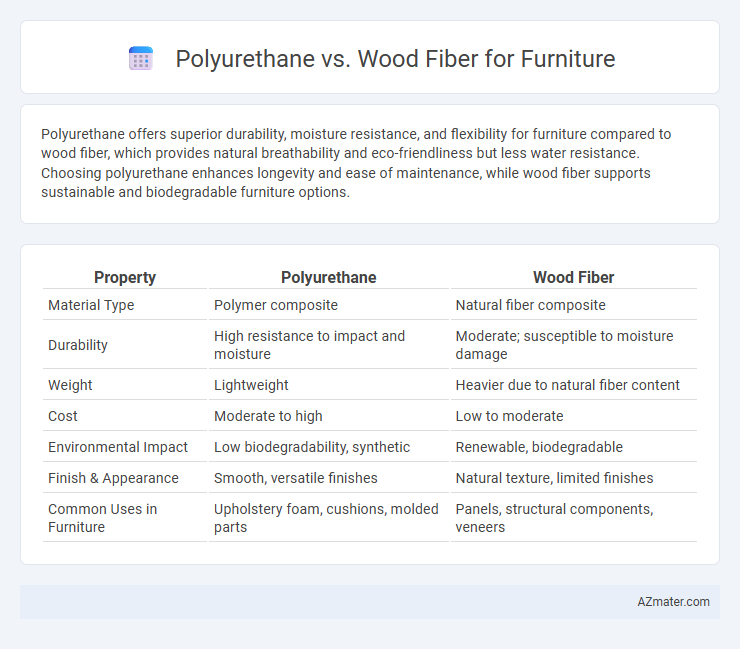Click 'Heavier due to natural fiber content' cell
The image size is (740, 649).
pyautogui.click(x=567, y=385)
